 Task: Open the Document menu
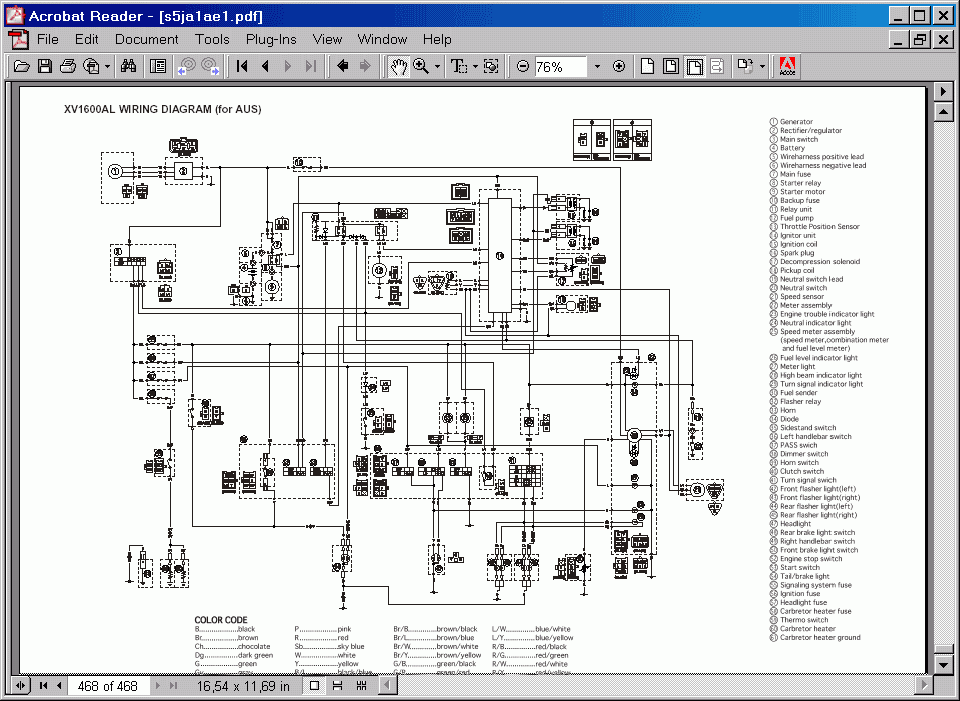point(146,40)
